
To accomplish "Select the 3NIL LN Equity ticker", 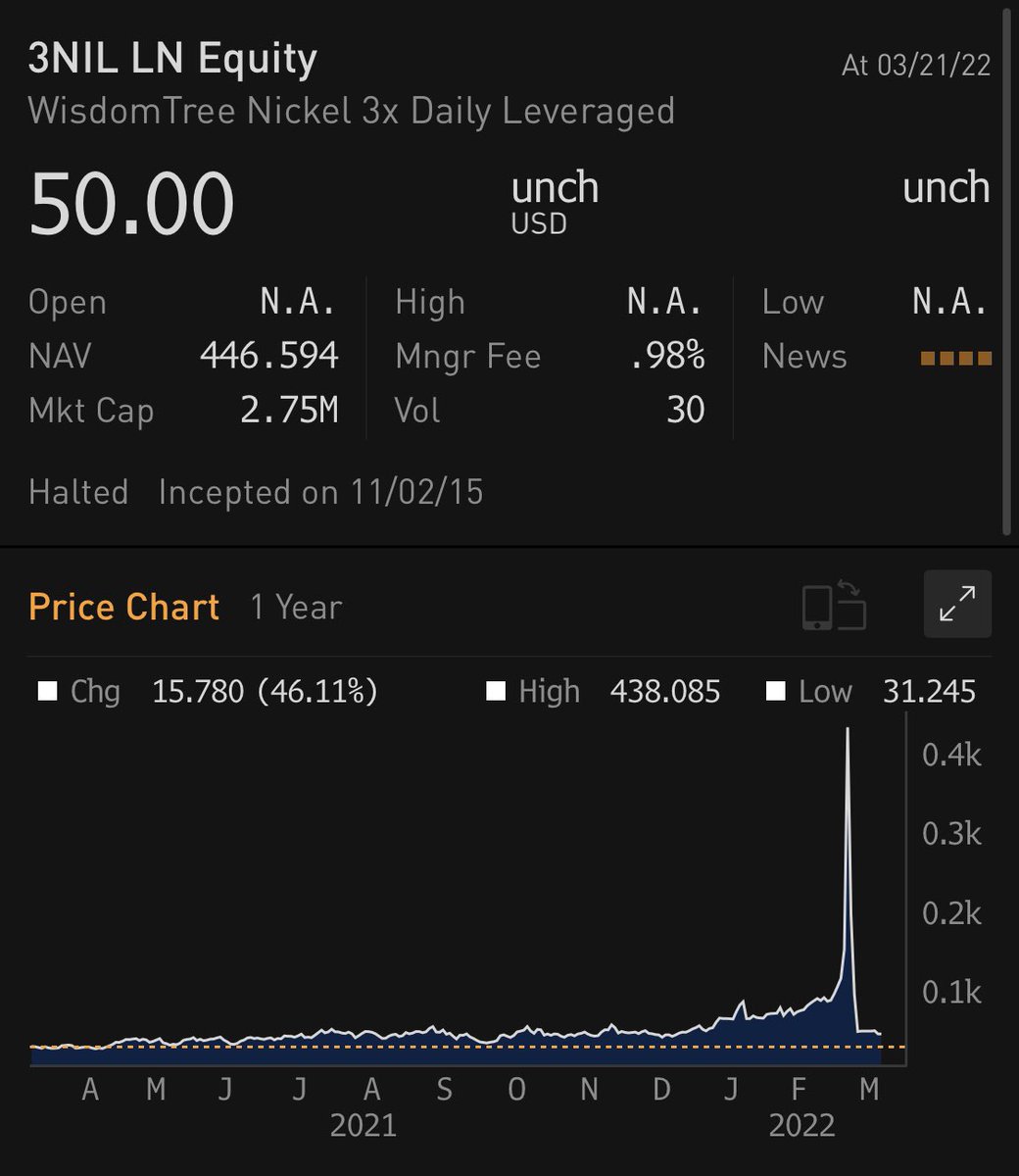I will (172, 60).
